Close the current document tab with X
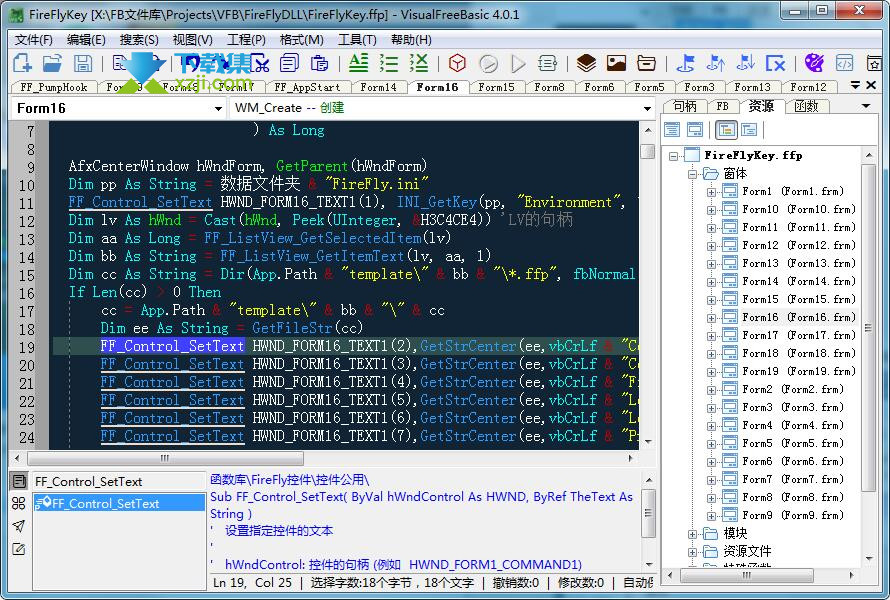This screenshot has height=600, width=890. point(871,85)
